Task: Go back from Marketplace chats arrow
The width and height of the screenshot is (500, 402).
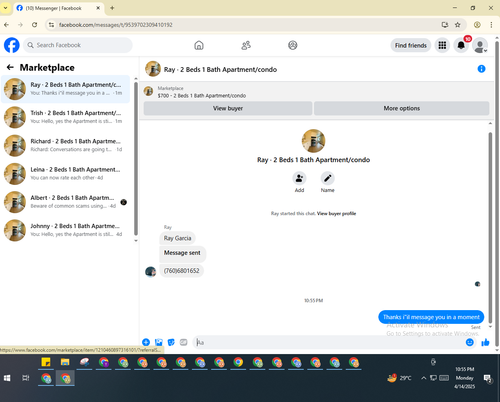Action: [x=10, y=67]
